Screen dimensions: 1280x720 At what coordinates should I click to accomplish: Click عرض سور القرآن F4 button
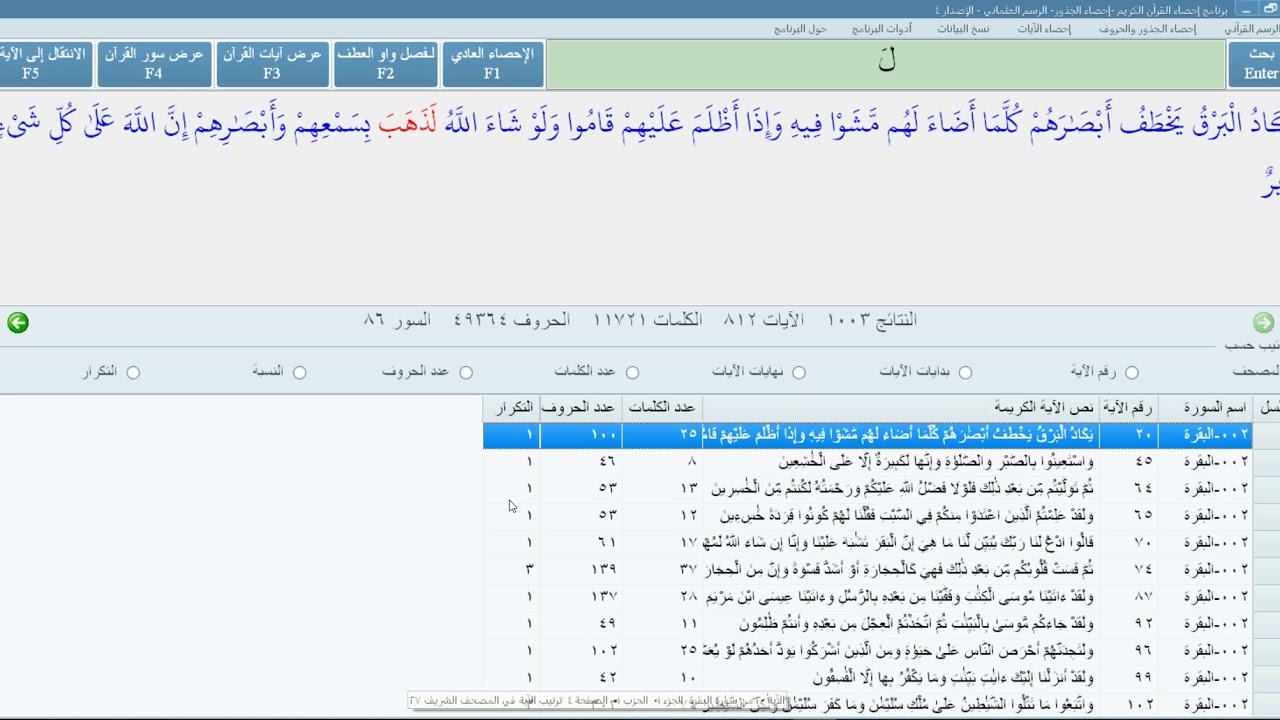[153, 64]
